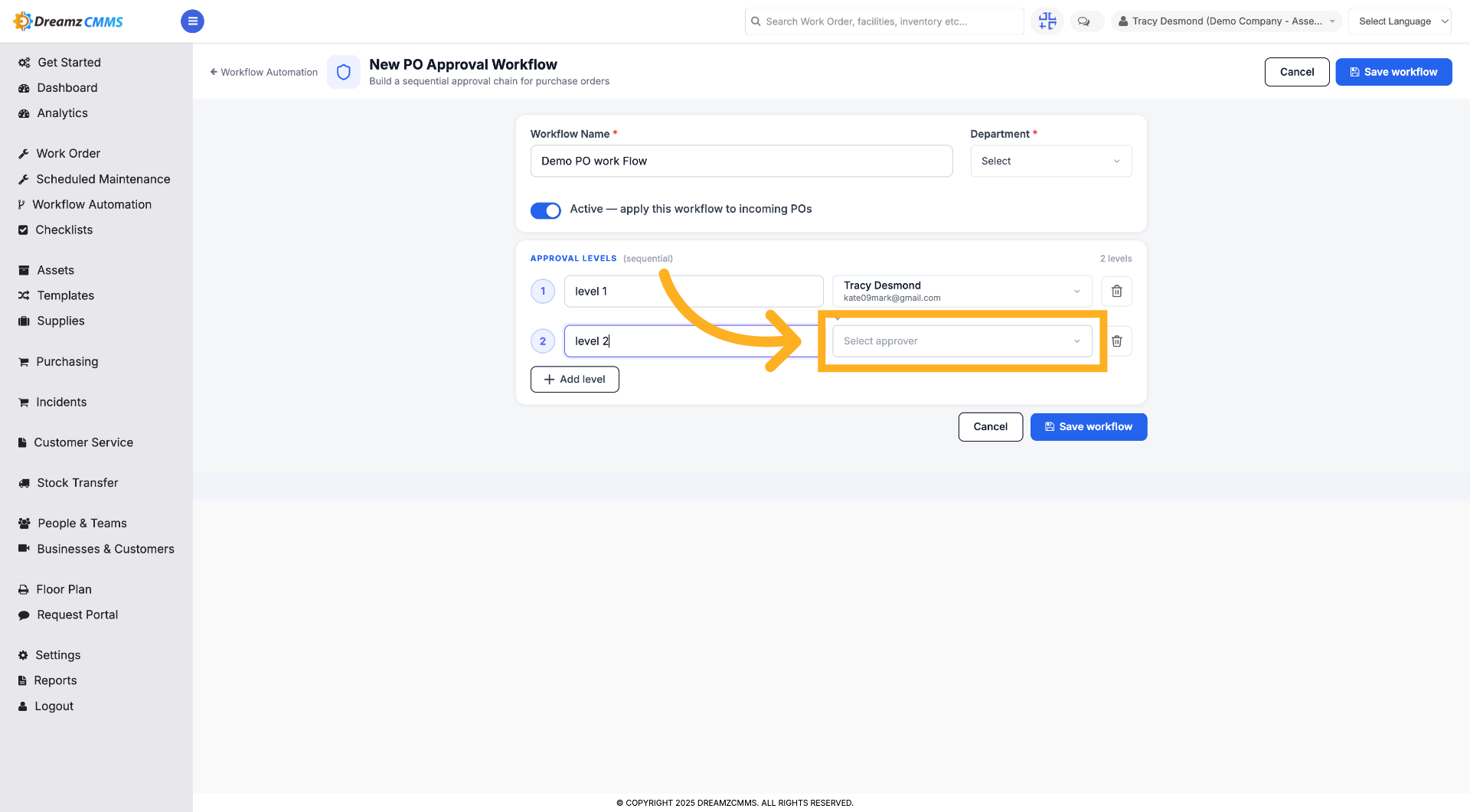
Task: Open the Department Select dropdown
Action: [1050, 161]
